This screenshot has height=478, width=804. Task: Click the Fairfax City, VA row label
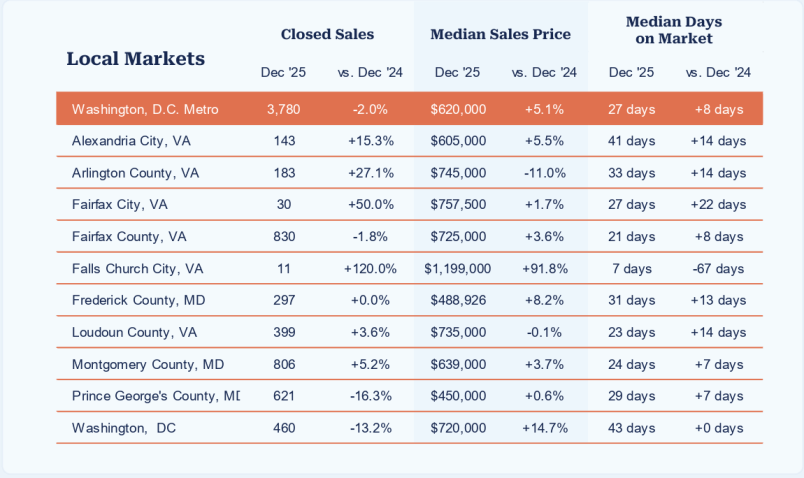(120, 205)
